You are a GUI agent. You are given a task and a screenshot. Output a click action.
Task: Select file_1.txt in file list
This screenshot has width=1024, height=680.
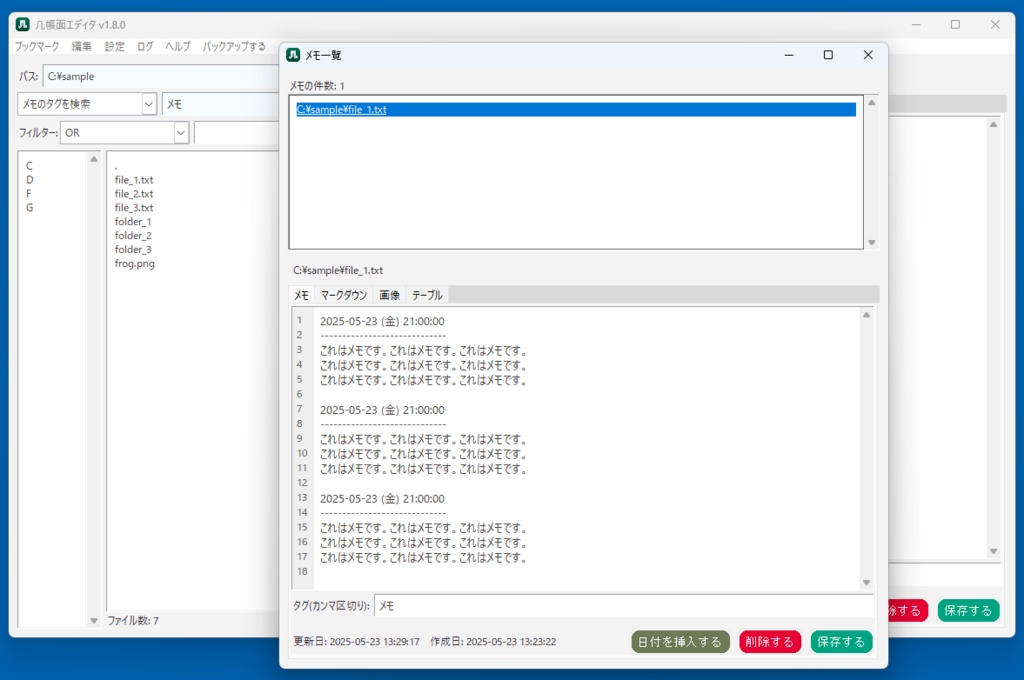pyautogui.click(x=134, y=180)
